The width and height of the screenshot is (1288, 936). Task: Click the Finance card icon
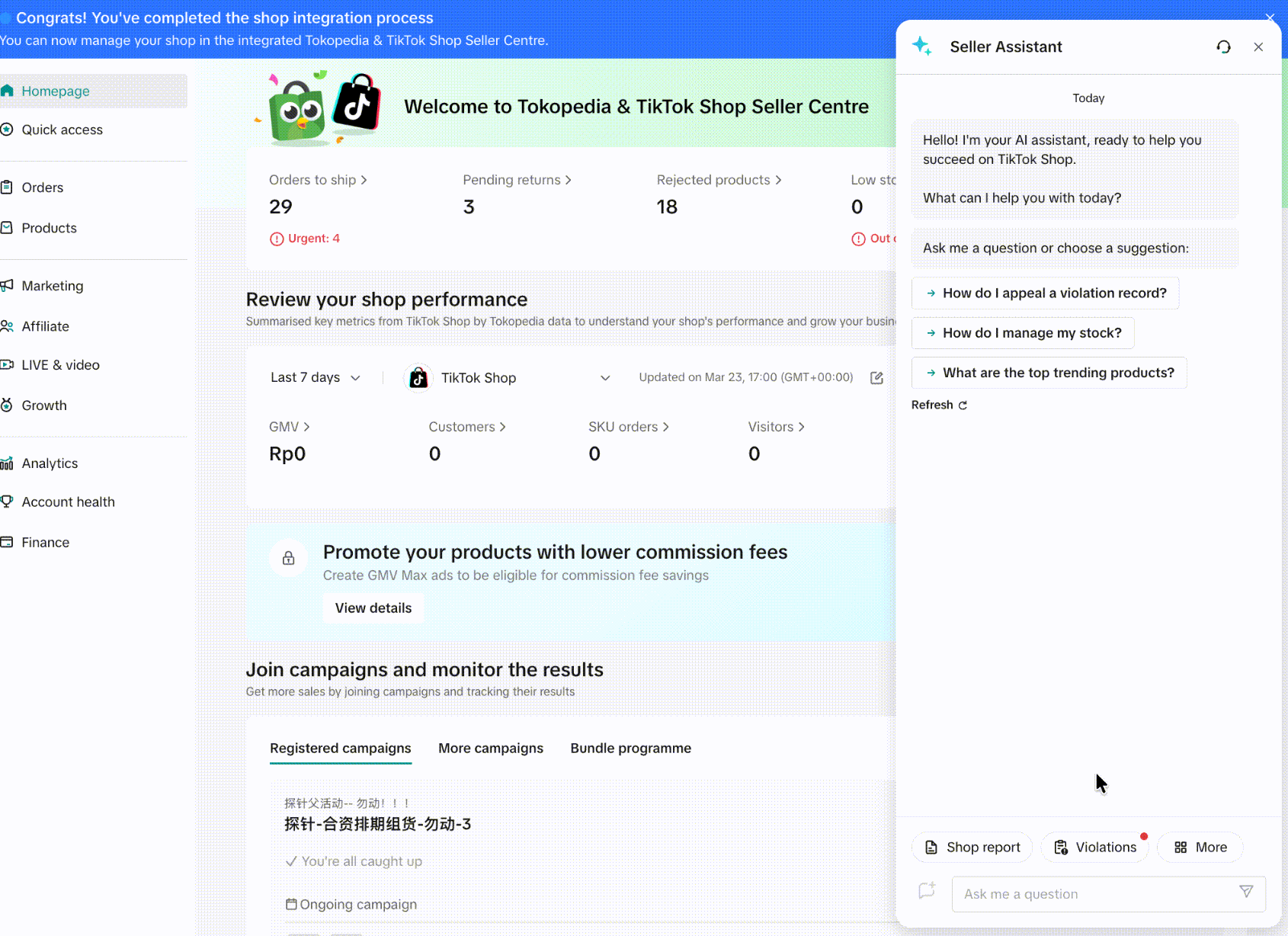click(7, 542)
